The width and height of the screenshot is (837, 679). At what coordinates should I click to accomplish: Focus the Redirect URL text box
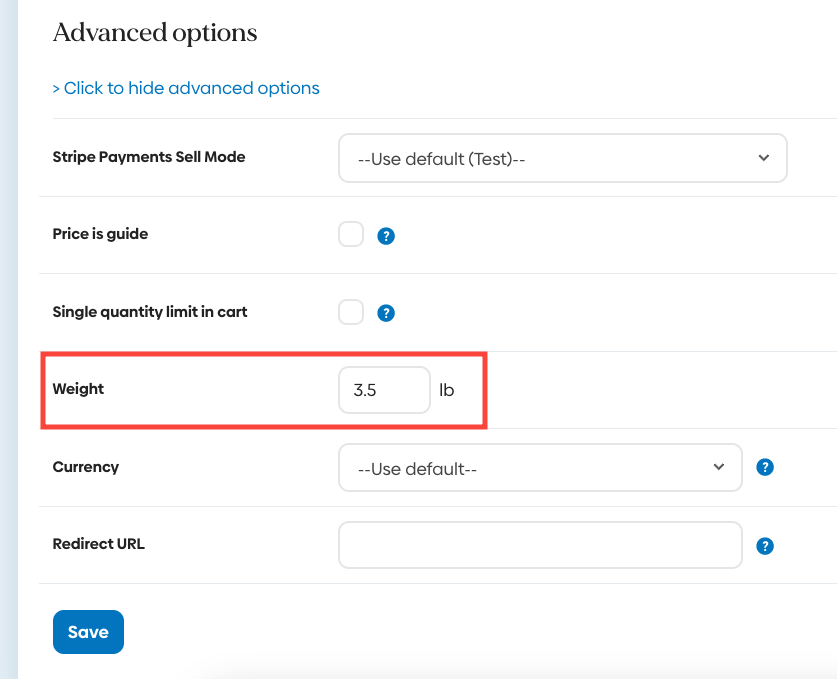[x=540, y=545]
